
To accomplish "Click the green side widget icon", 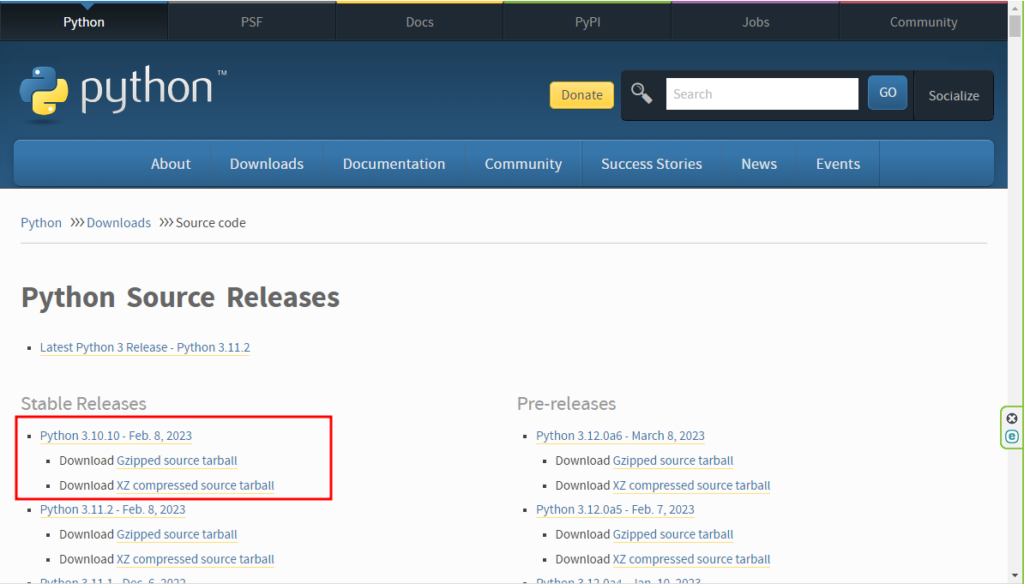I will point(1012,437).
